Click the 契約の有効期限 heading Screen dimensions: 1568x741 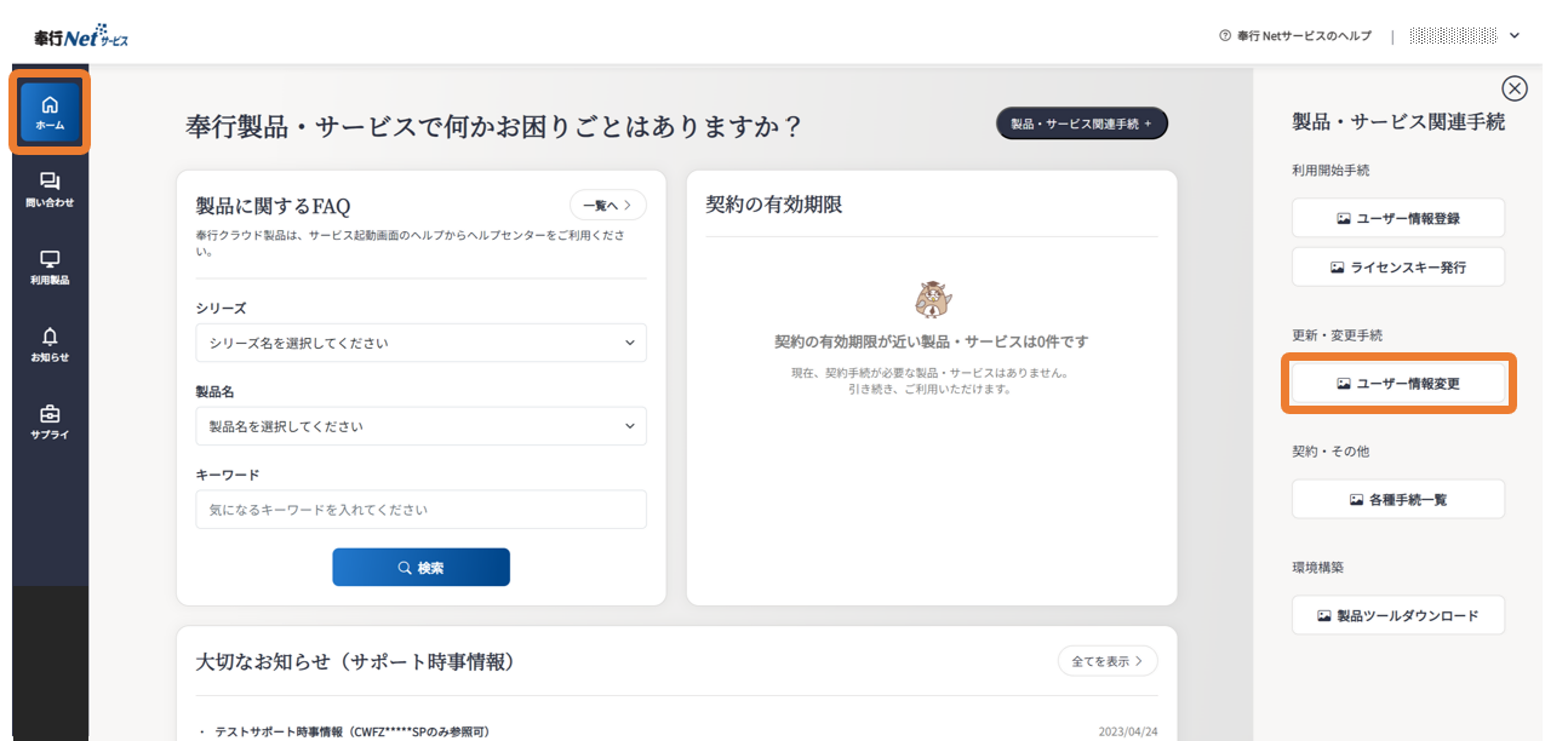click(x=774, y=204)
